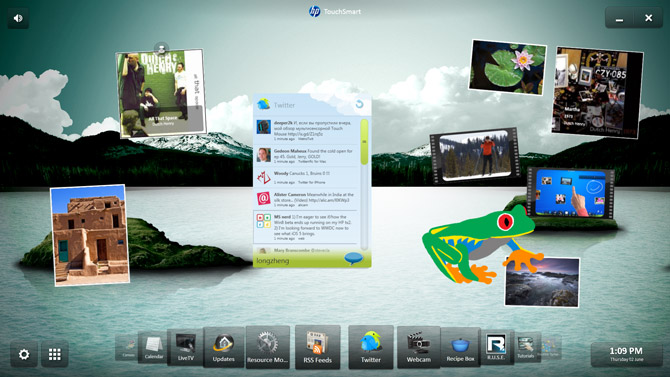670x377 pixels.
Task: Show all apps grid
Action: click(x=55, y=354)
